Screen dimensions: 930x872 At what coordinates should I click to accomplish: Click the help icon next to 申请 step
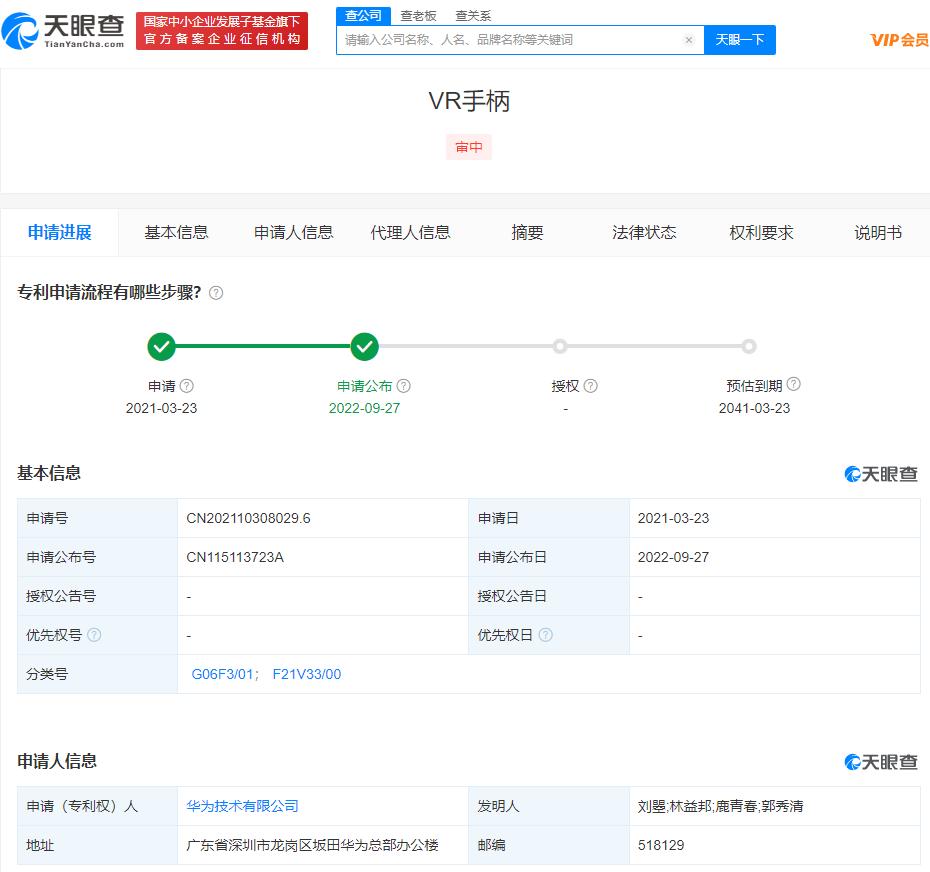tap(186, 386)
